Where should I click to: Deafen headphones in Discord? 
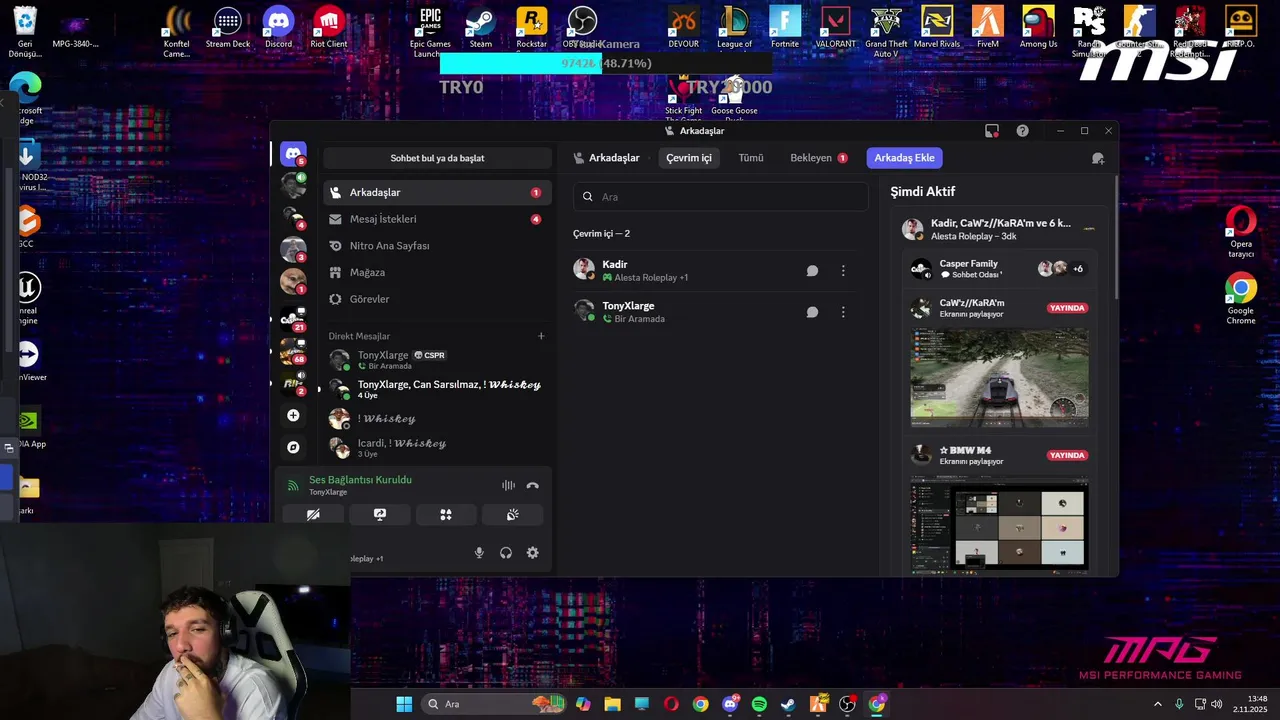[506, 553]
